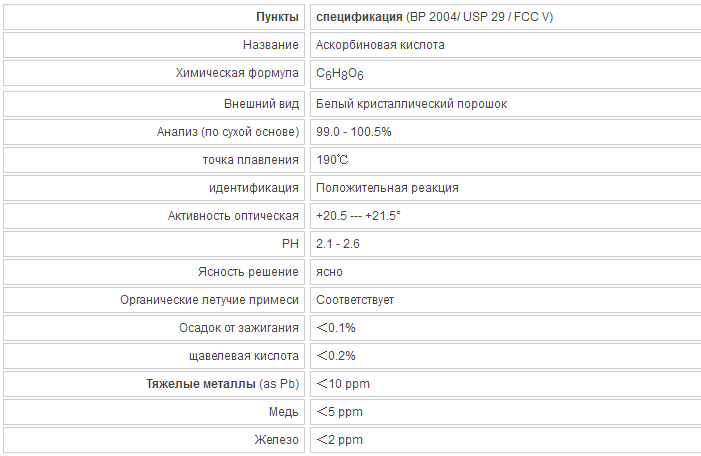Click the 'Внешний вид' row label
The height and width of the screenshot is (456, 701).
point(261,104)
